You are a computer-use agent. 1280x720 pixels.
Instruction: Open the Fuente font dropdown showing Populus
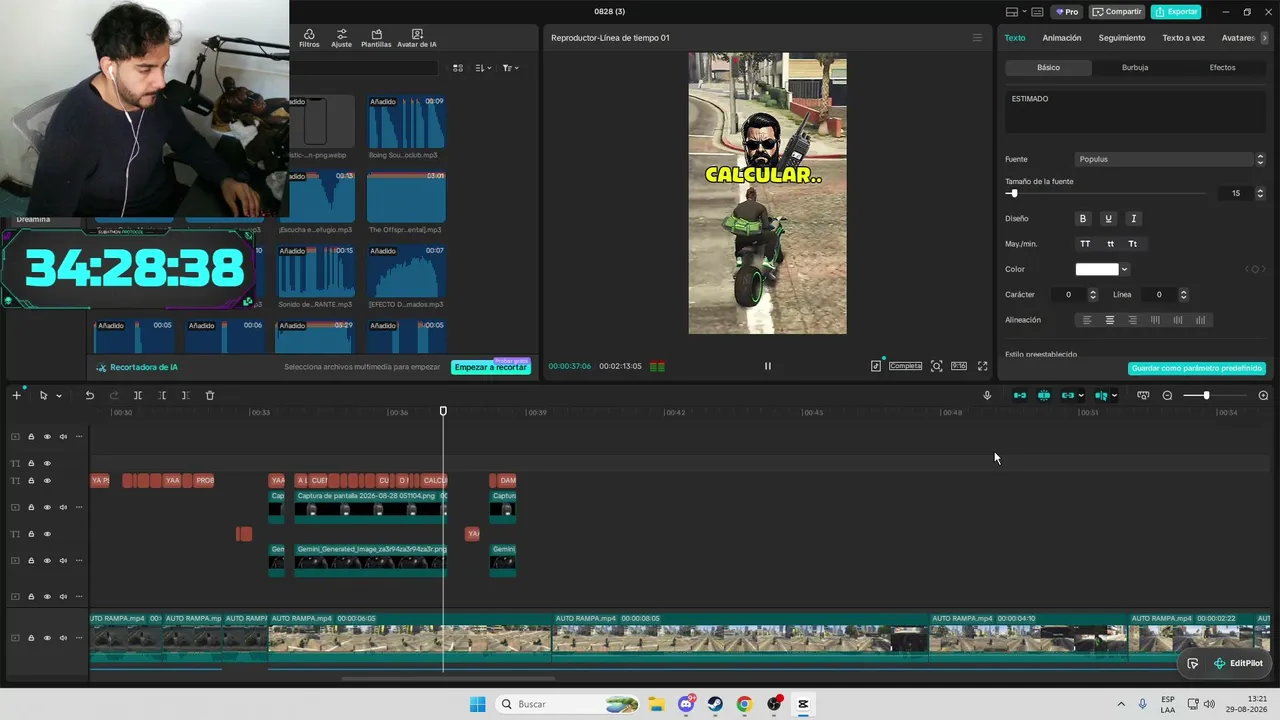click(x=1170, y=159)
